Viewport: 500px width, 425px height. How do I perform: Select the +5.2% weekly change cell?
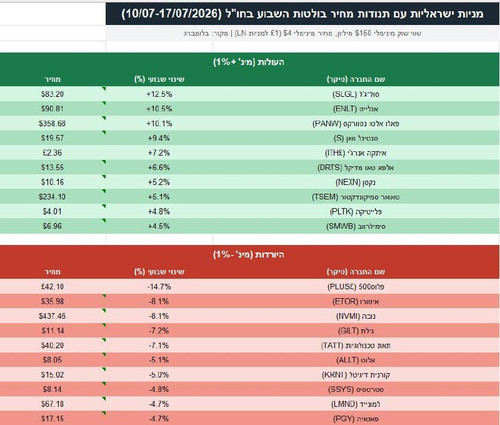159,182
